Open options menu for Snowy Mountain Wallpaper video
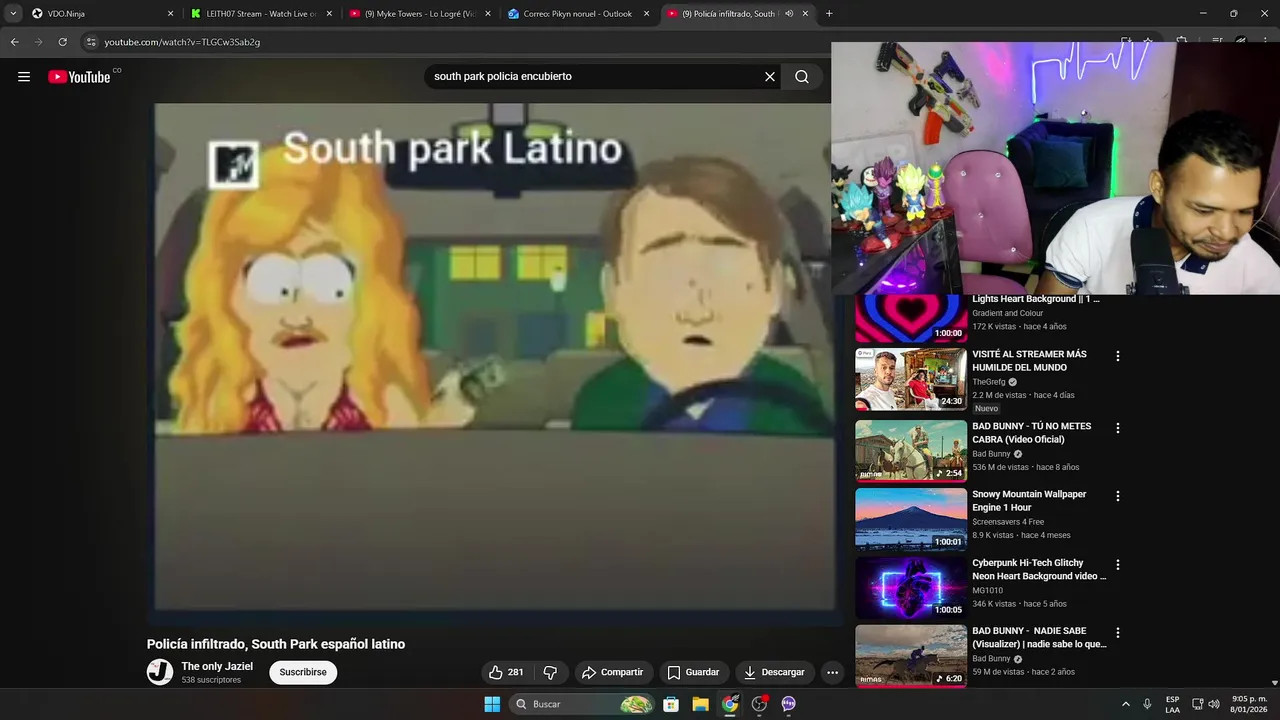The width and height of the screenshot is (1280, 720). pos(1118,496)
